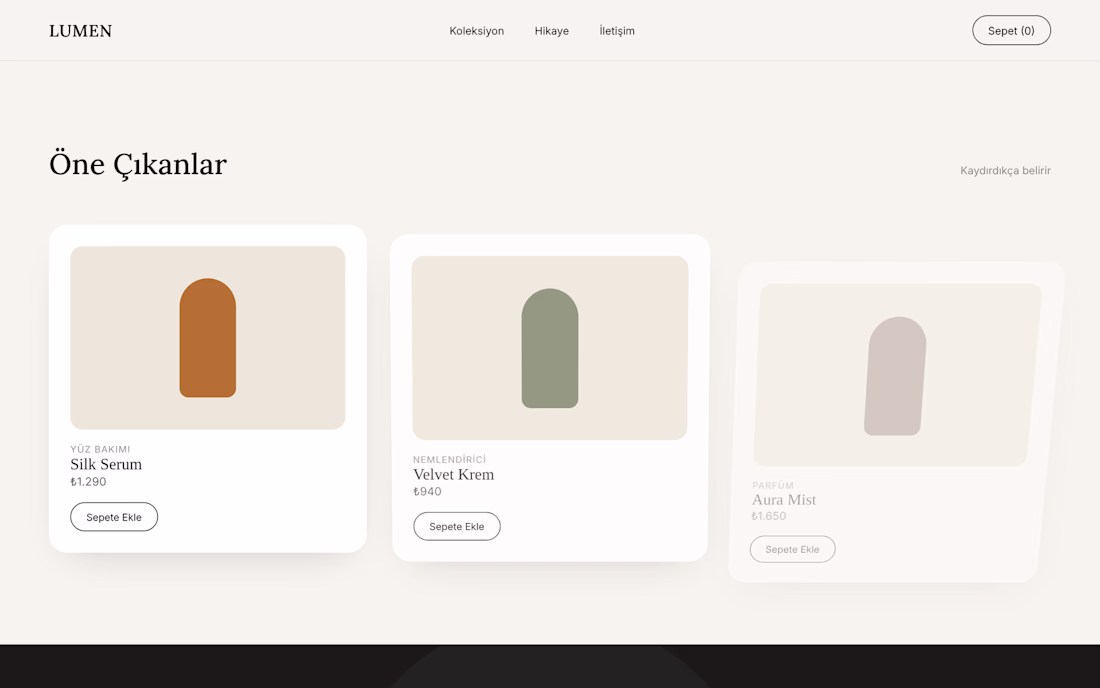The height and width of the screenshot is (688, 1100).
Task: Go to the Hikaye page
Action: (x=551, y=31)
